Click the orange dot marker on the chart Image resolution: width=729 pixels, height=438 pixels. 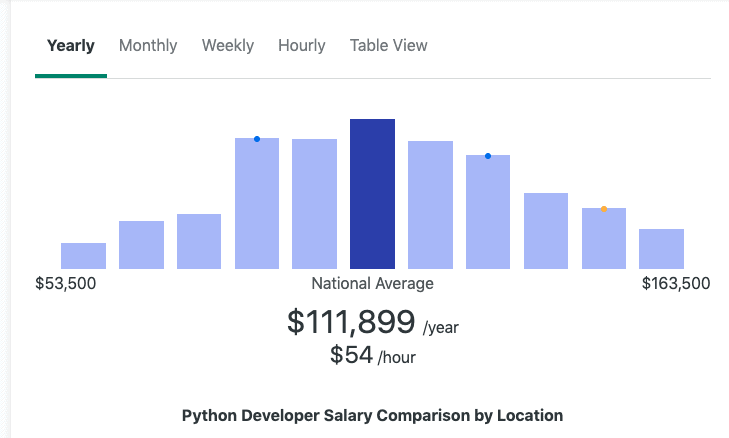[x=604, y=209]
